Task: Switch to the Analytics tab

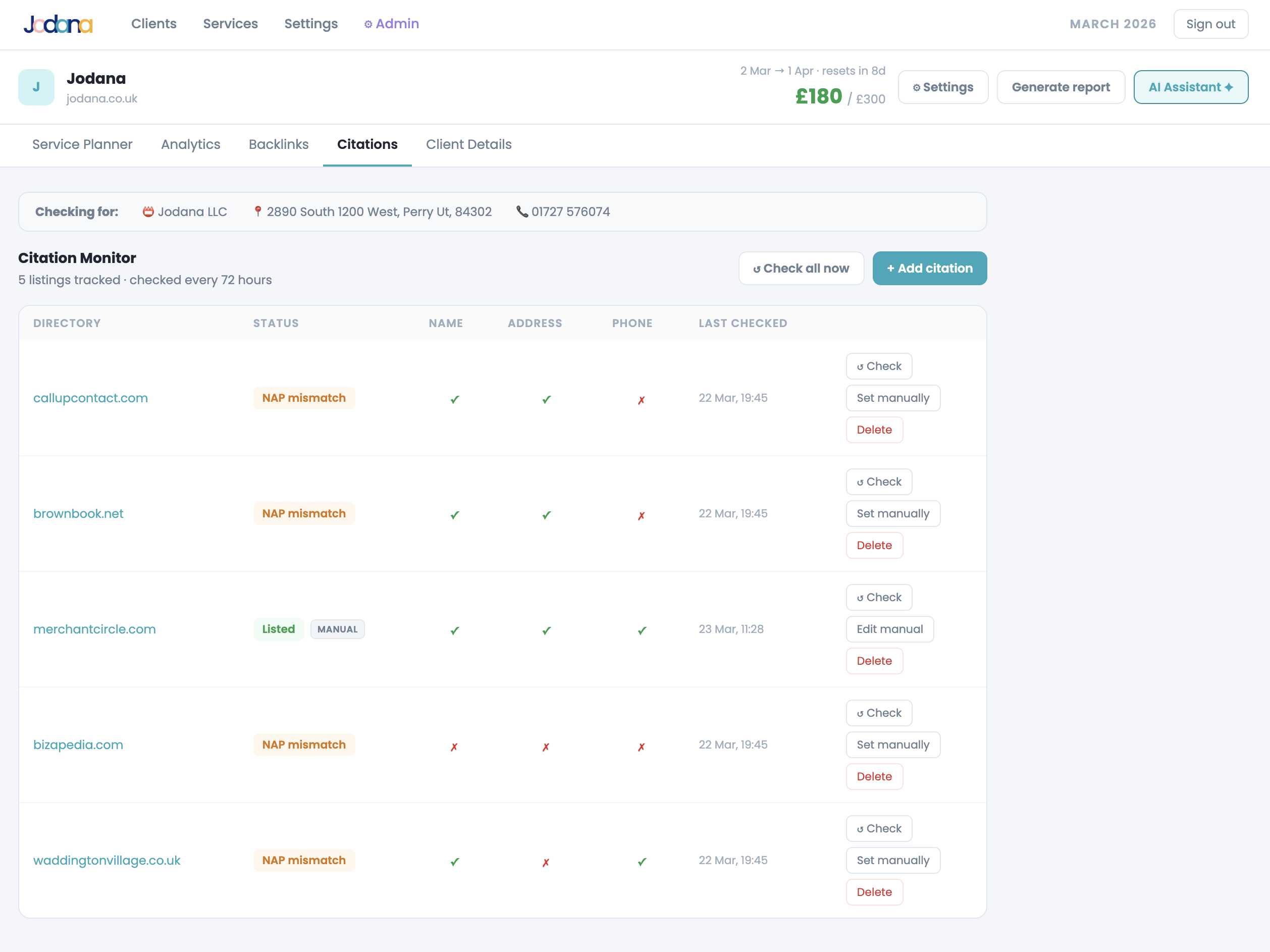Action: [x=190, y=145]
